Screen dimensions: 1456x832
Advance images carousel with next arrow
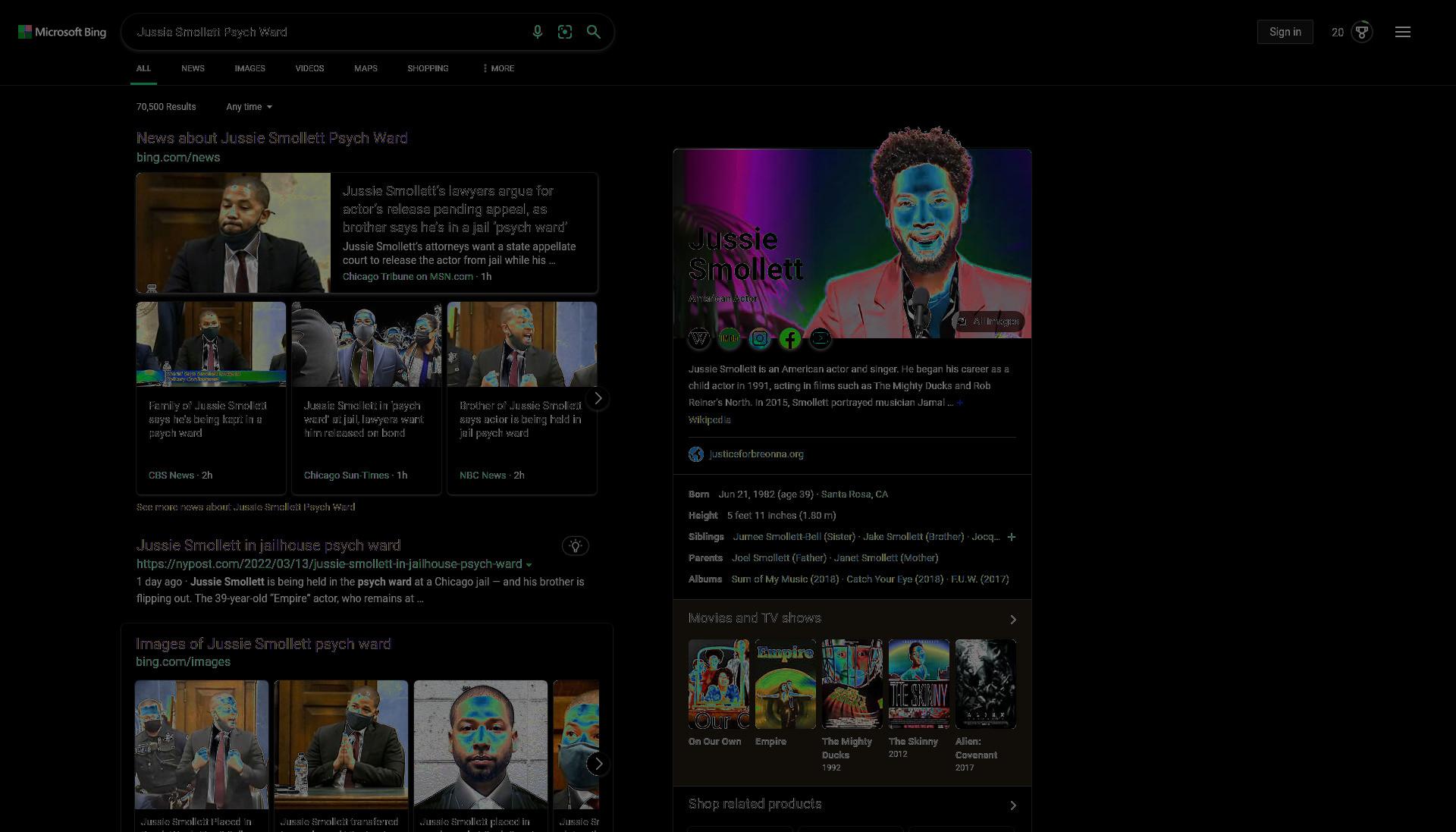tap(598, 764)
